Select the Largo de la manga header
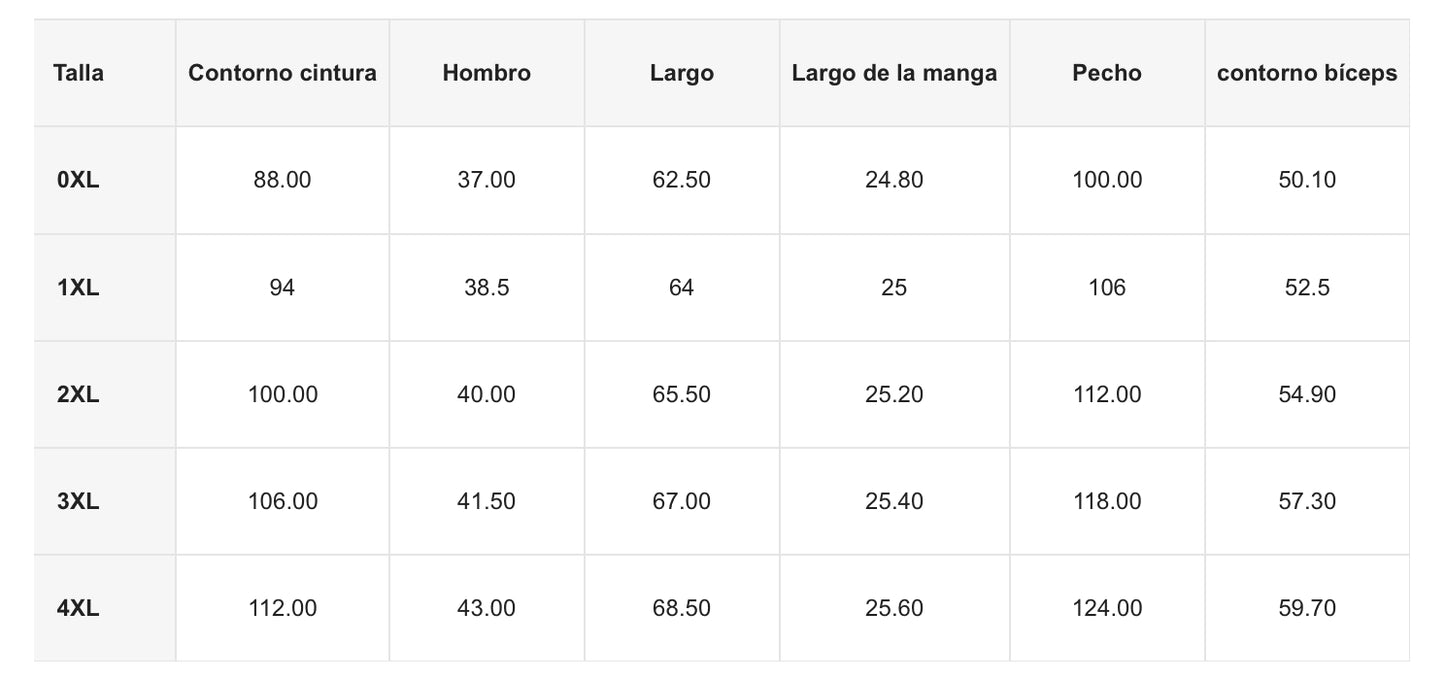 [894, 73]
